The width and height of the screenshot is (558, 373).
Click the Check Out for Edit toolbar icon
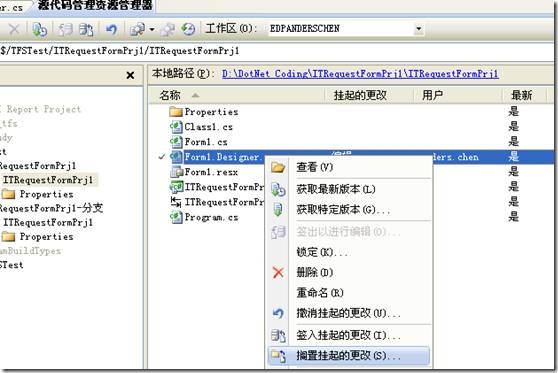coord(65,29)
